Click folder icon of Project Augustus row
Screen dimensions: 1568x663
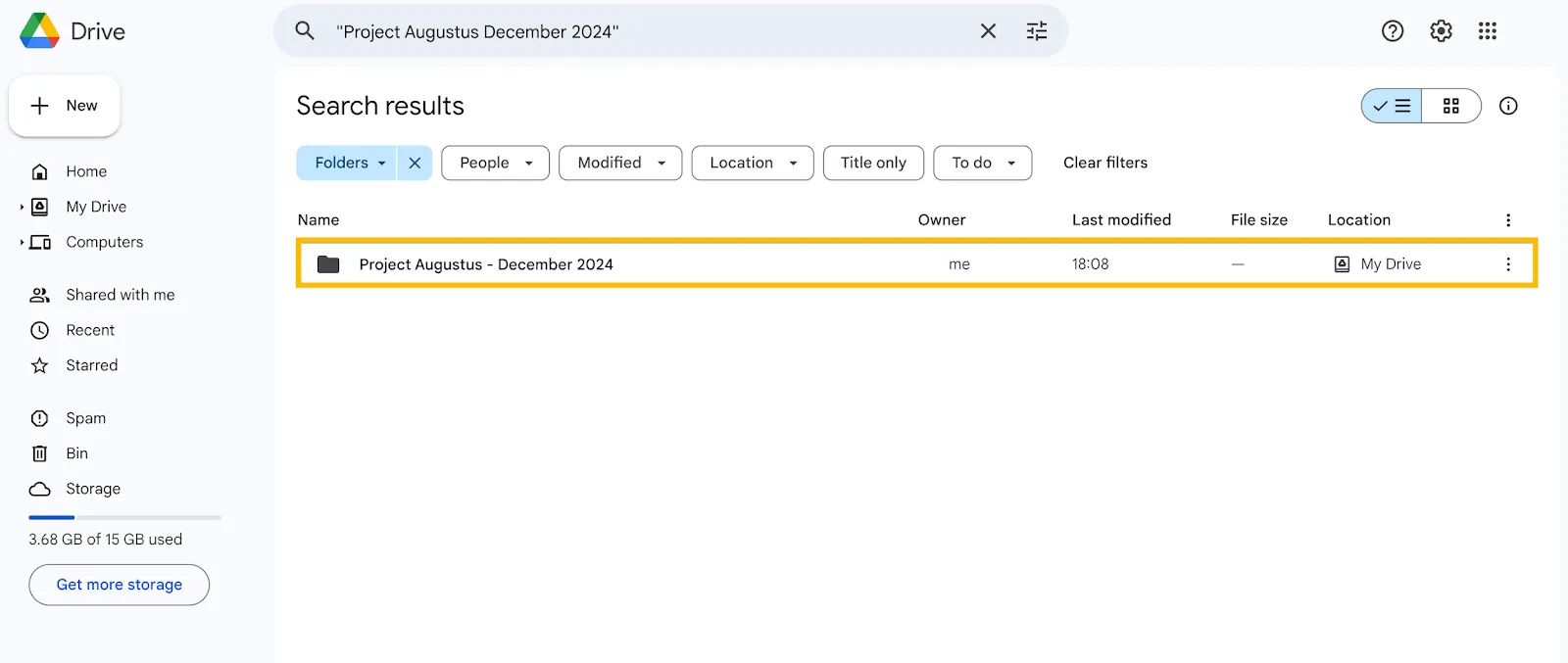pyautogui.click(x=328, y=264)
